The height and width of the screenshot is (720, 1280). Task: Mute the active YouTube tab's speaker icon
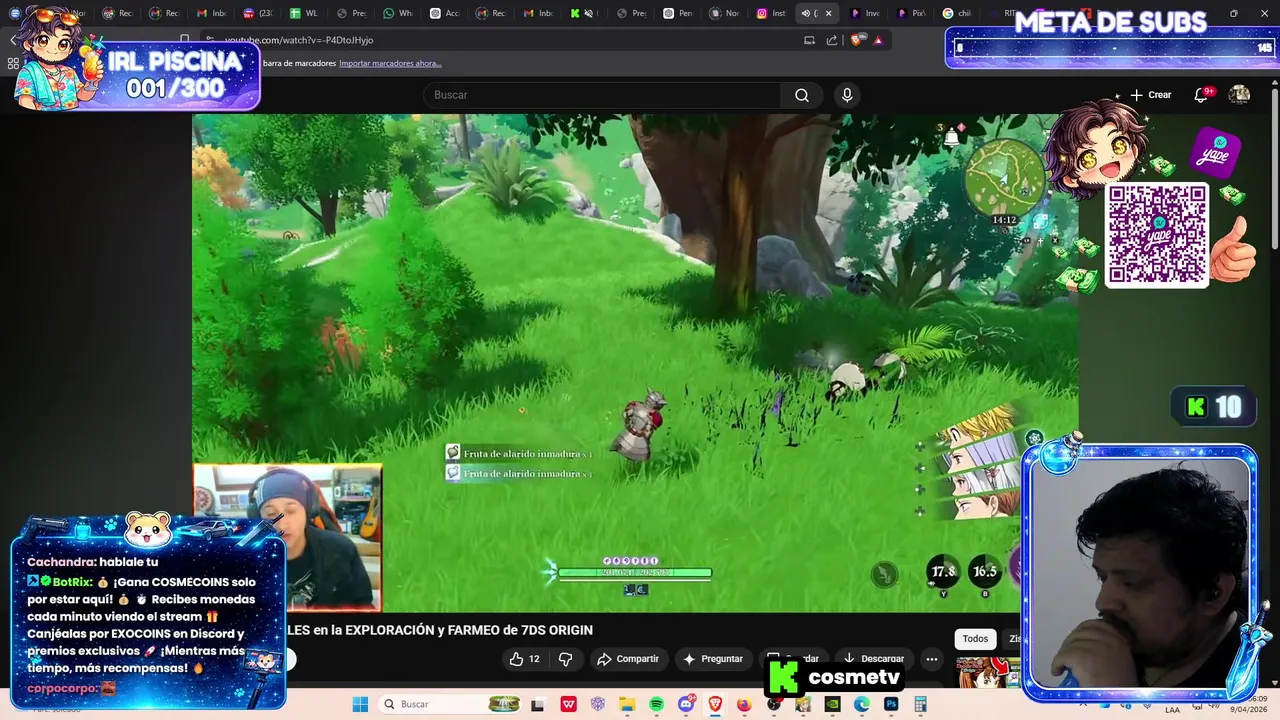click(806, 13)
